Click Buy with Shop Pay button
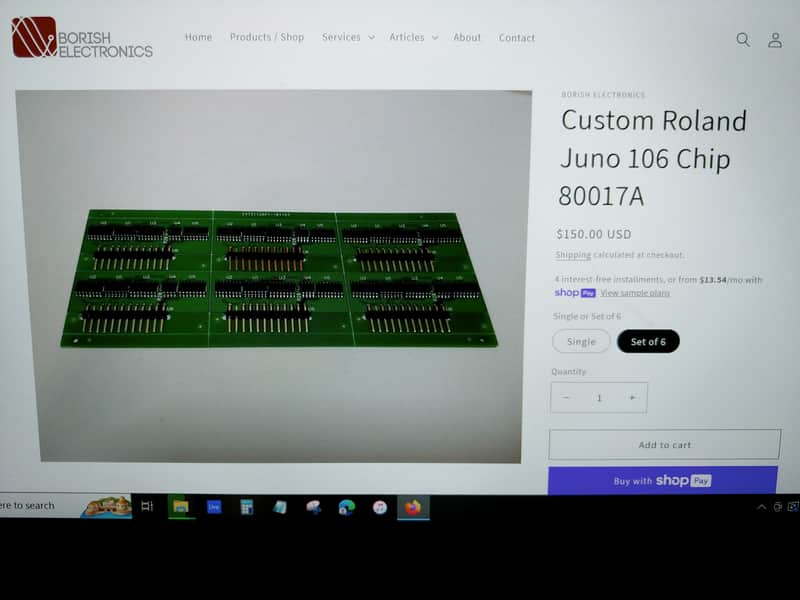The width and height of the screenshot is (800, 600). pos(663,481)
